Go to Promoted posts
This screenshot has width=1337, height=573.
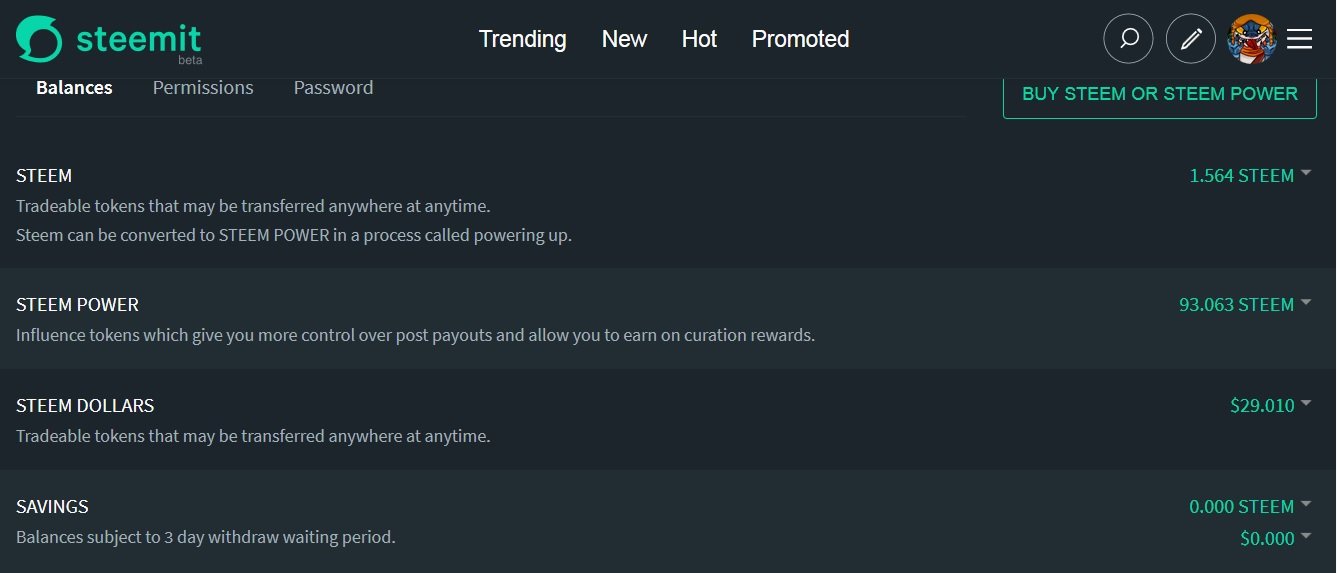[x=800, y=39]
